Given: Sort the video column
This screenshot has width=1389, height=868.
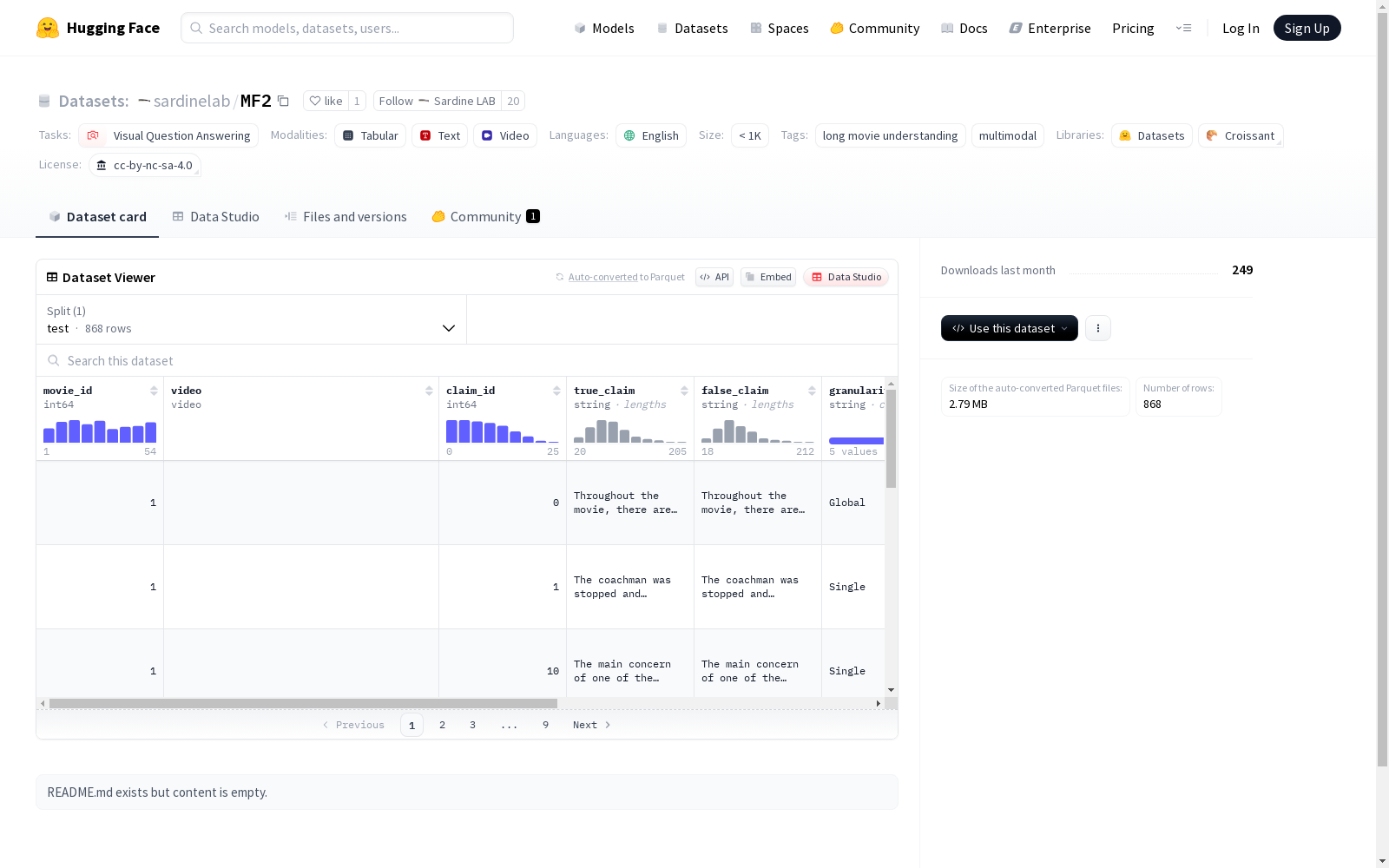Looking at the screenshot, I should pos(429,391).
